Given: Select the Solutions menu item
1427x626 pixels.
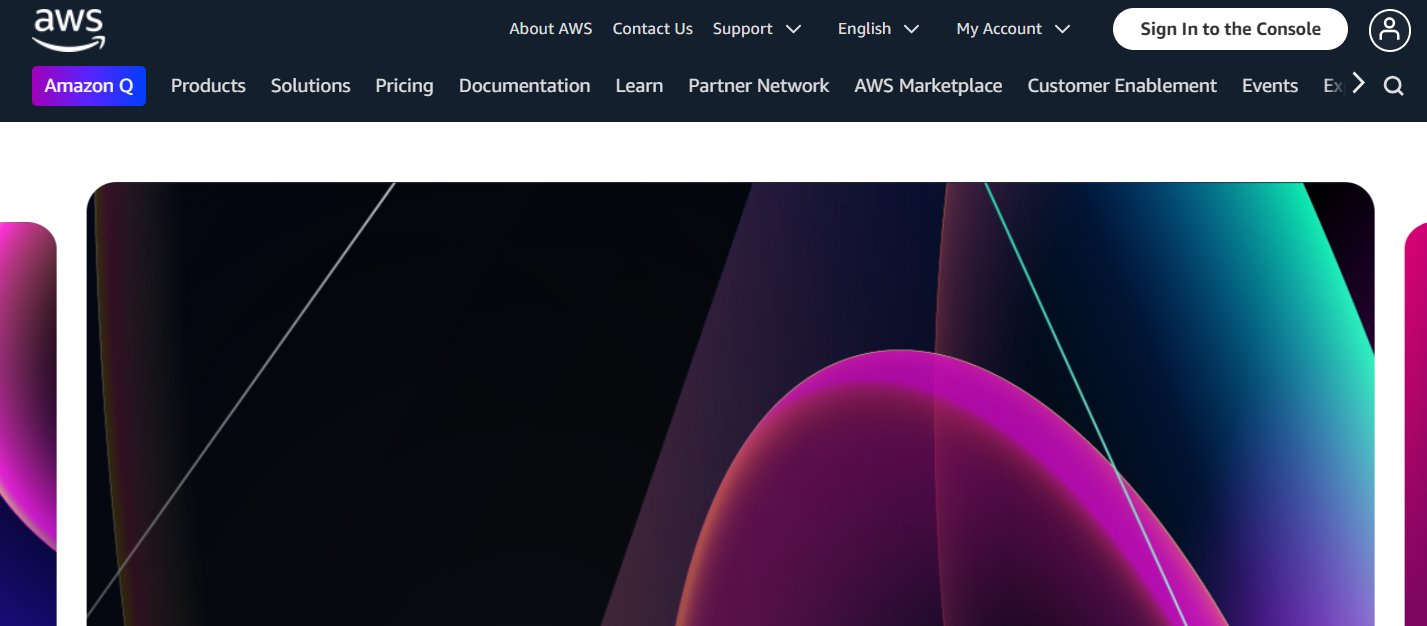Looking at the screenshot, I should (310, 86).
